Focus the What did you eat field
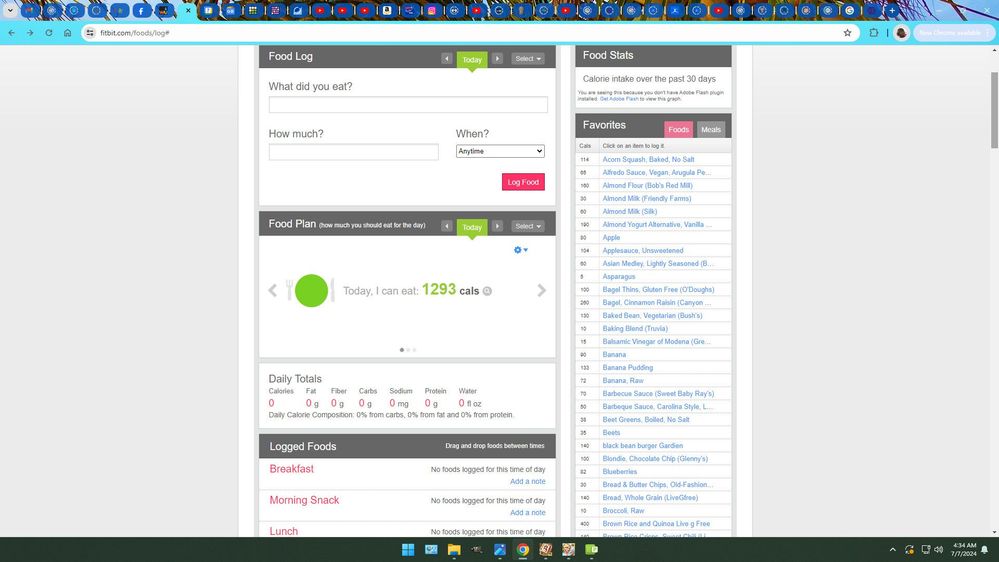Viewport: 999px width, 562px height. point(408,104)
